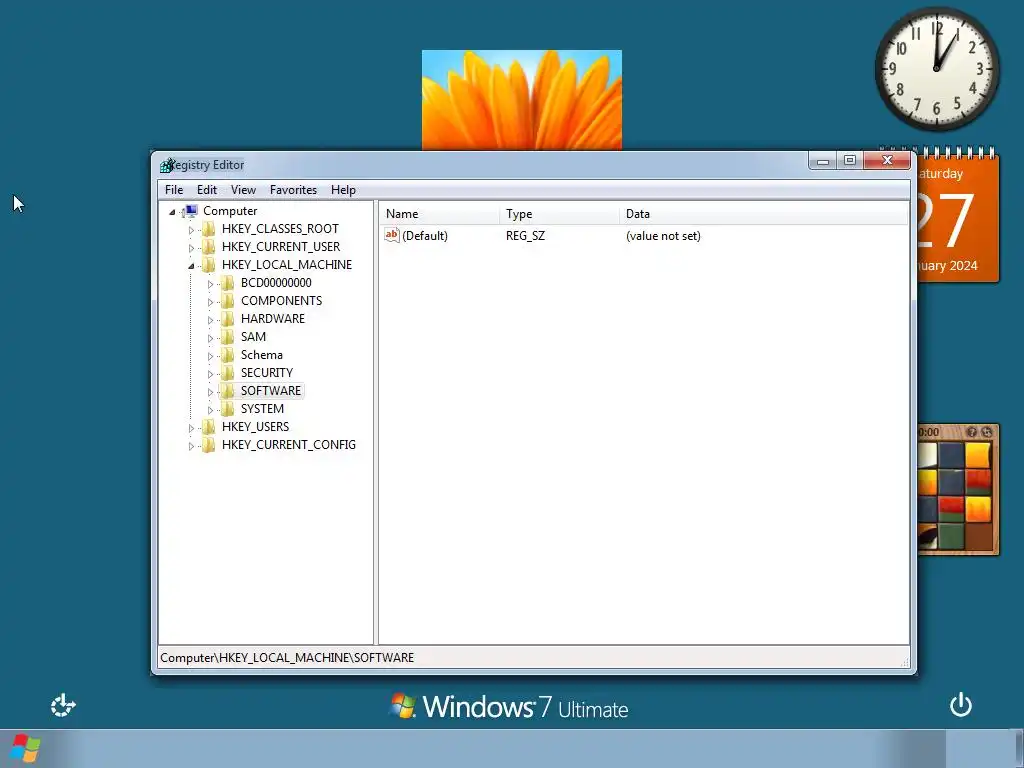Expand HKEY_USERS arrow

pyautogui.click(x=191, y=428)
